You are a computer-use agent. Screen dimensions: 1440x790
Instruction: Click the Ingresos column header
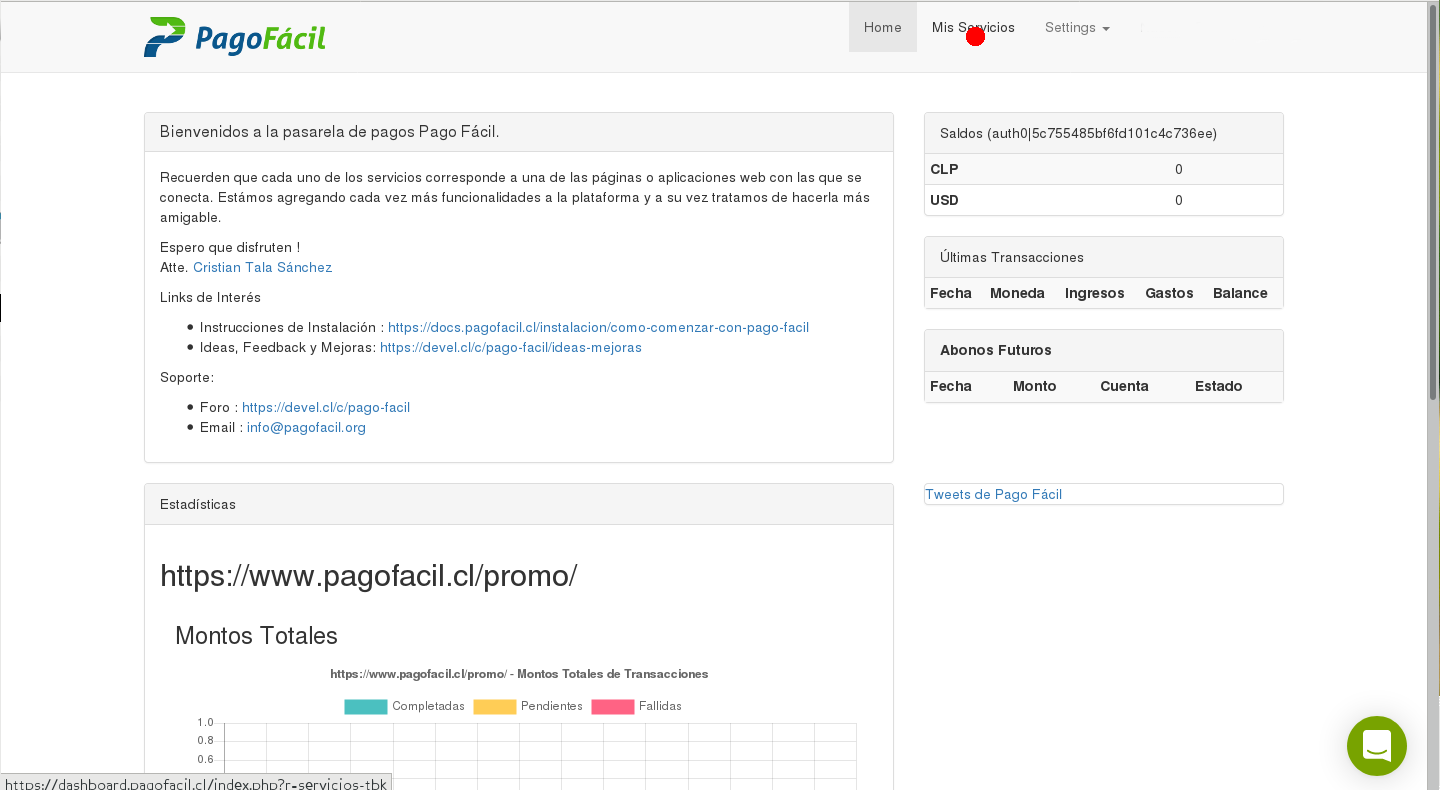point(1095,293)
